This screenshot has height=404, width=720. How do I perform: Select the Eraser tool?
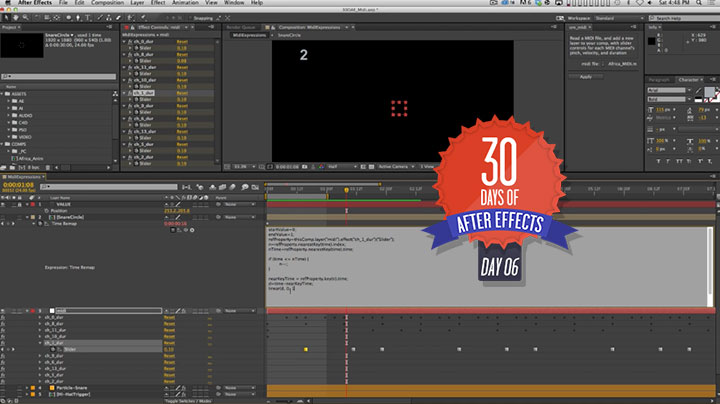118,17
